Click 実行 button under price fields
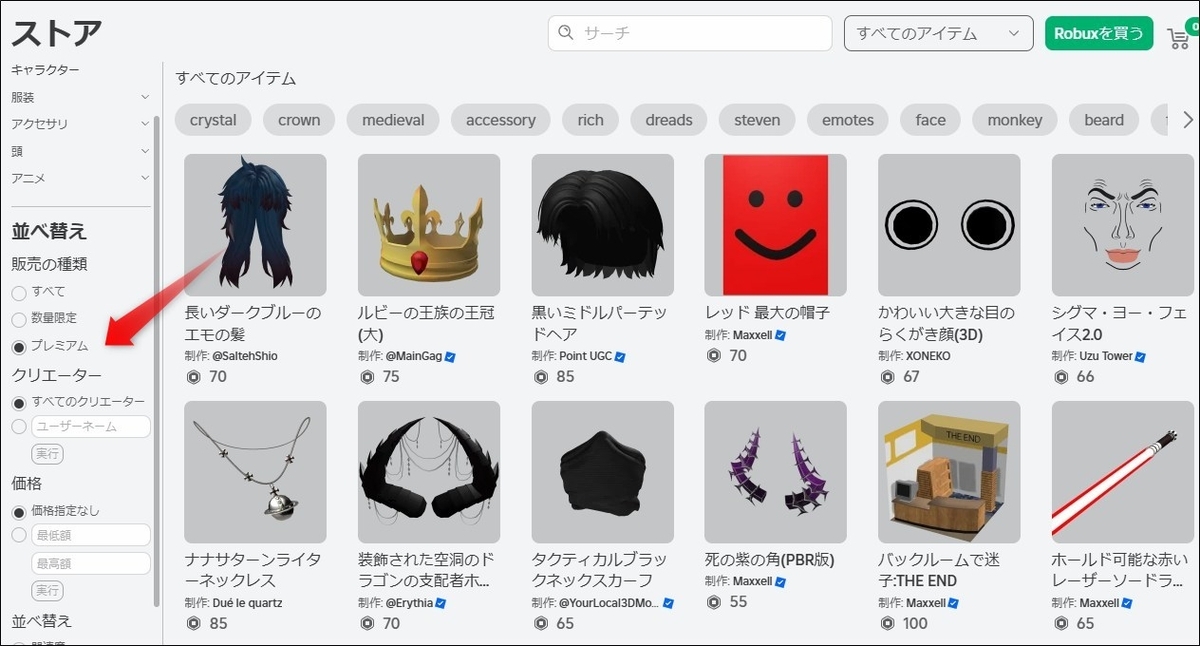The height and width of the screenshot is (646, 1200). 47,590
